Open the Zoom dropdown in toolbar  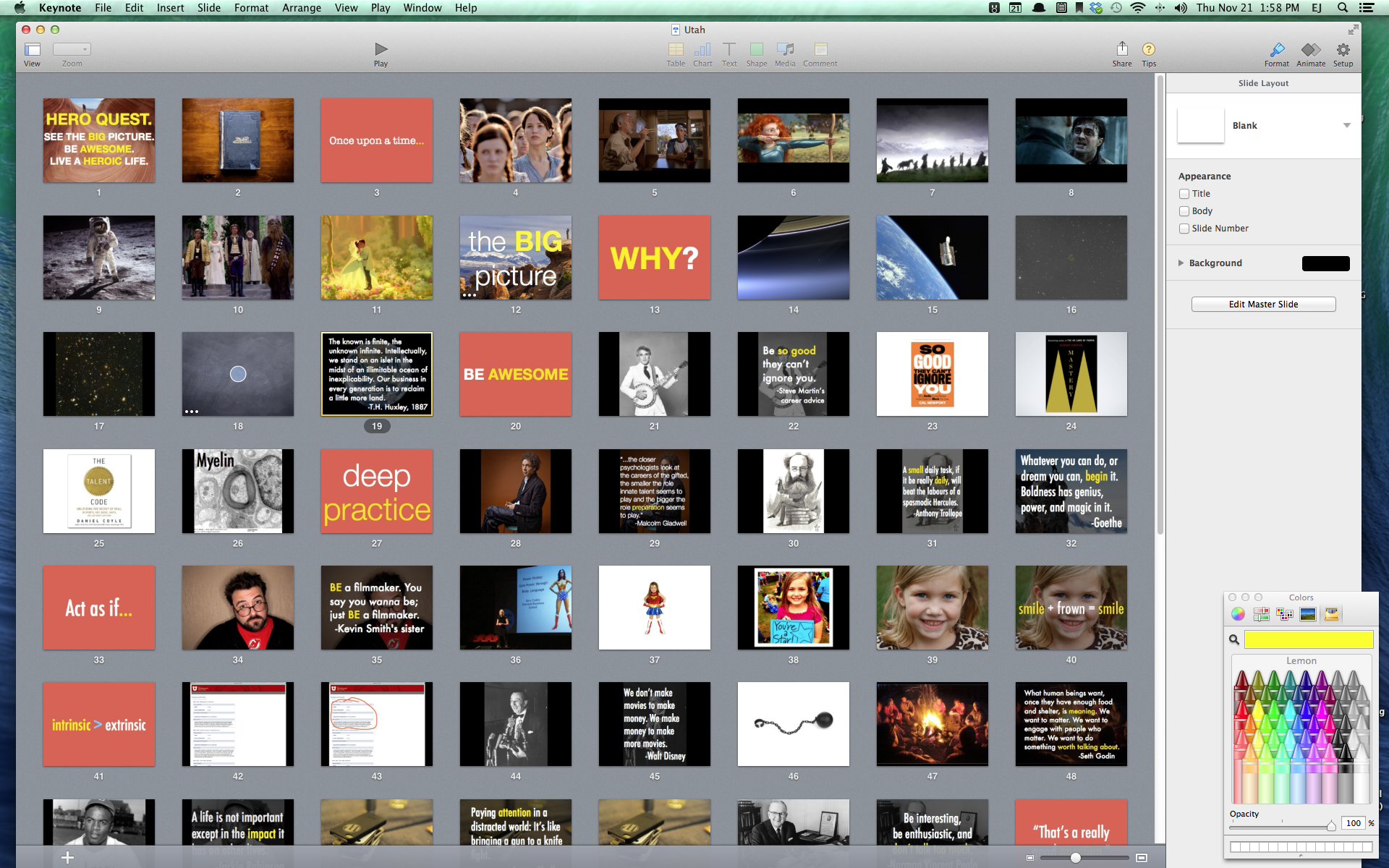(72, 50)
